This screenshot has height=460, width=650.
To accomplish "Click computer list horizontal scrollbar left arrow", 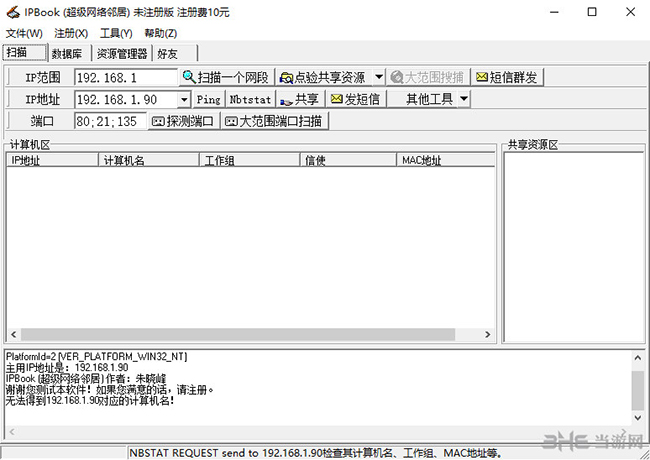I will coord(13,334).
